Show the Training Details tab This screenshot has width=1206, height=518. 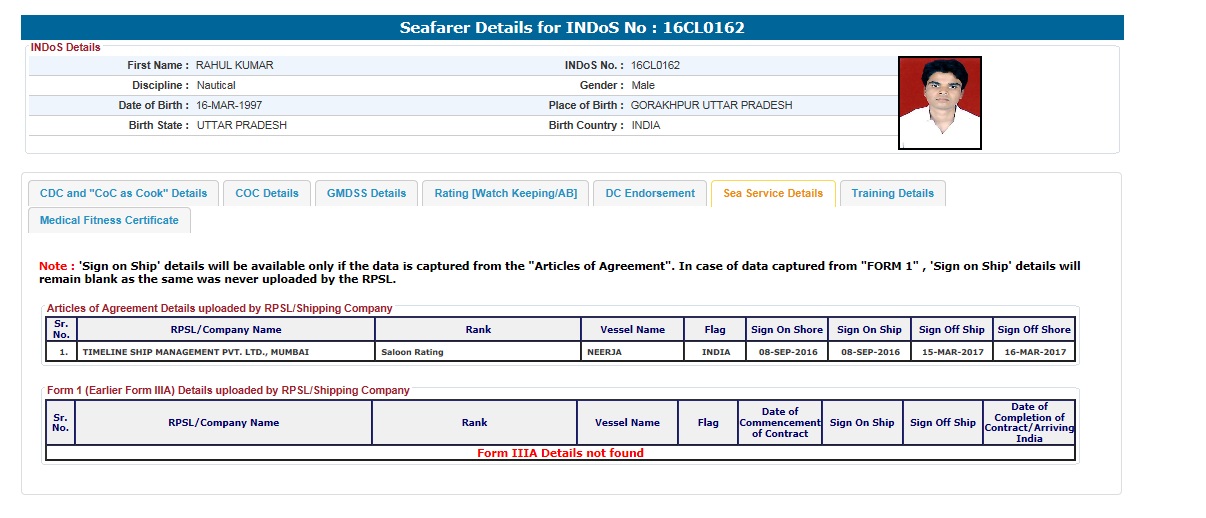click(x=892, y=194)
